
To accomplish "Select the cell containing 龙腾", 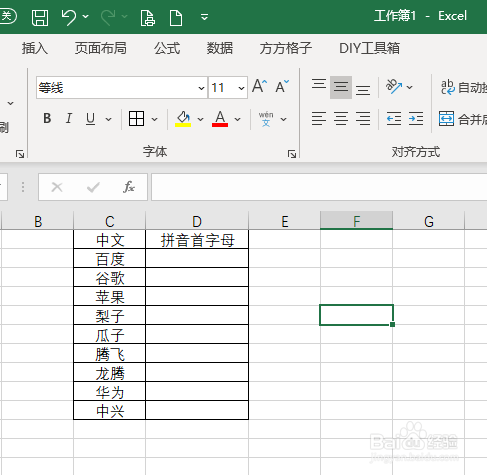I will click(x=110, y=373).
